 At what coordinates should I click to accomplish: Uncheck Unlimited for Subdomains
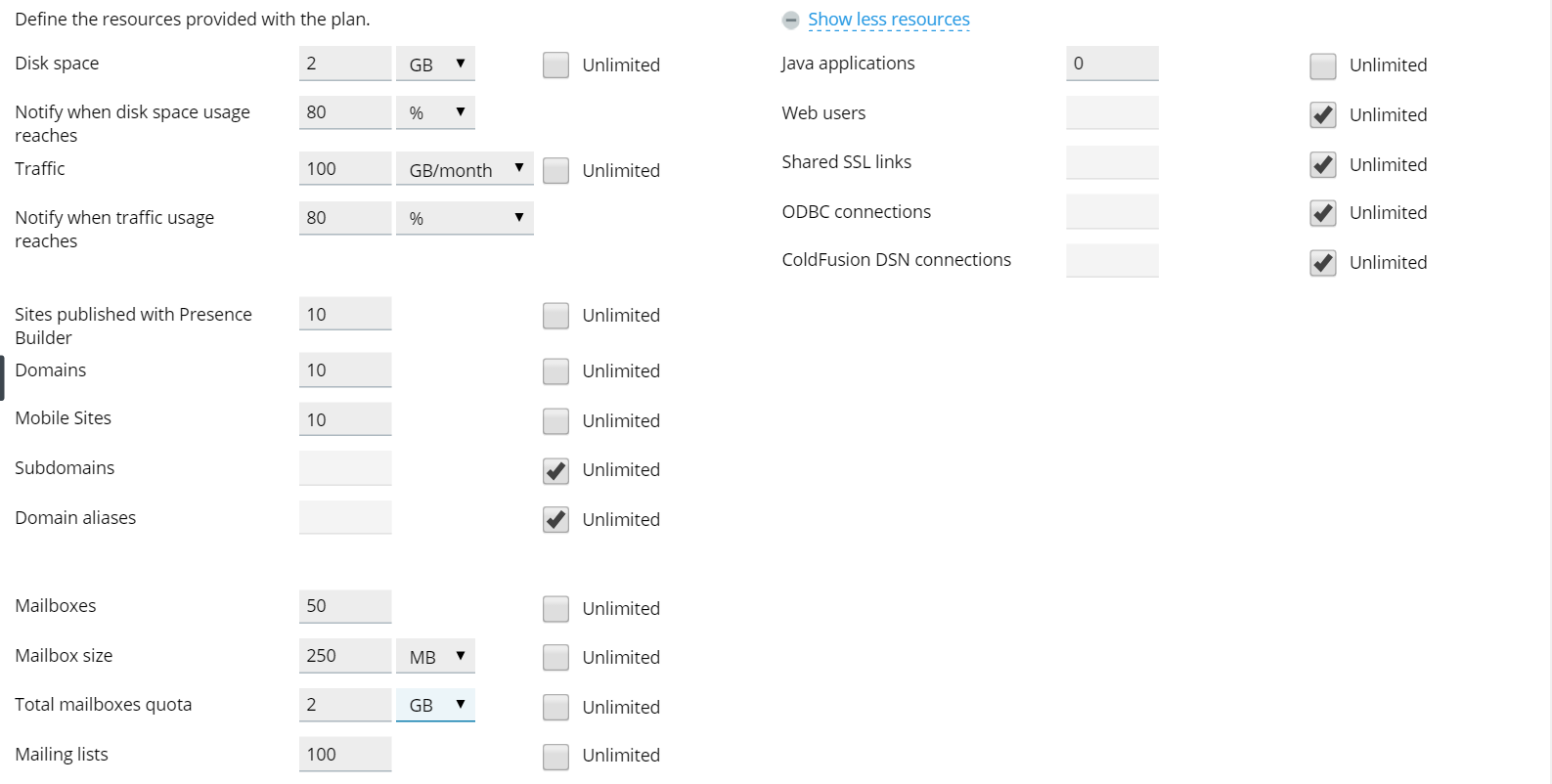555,470
